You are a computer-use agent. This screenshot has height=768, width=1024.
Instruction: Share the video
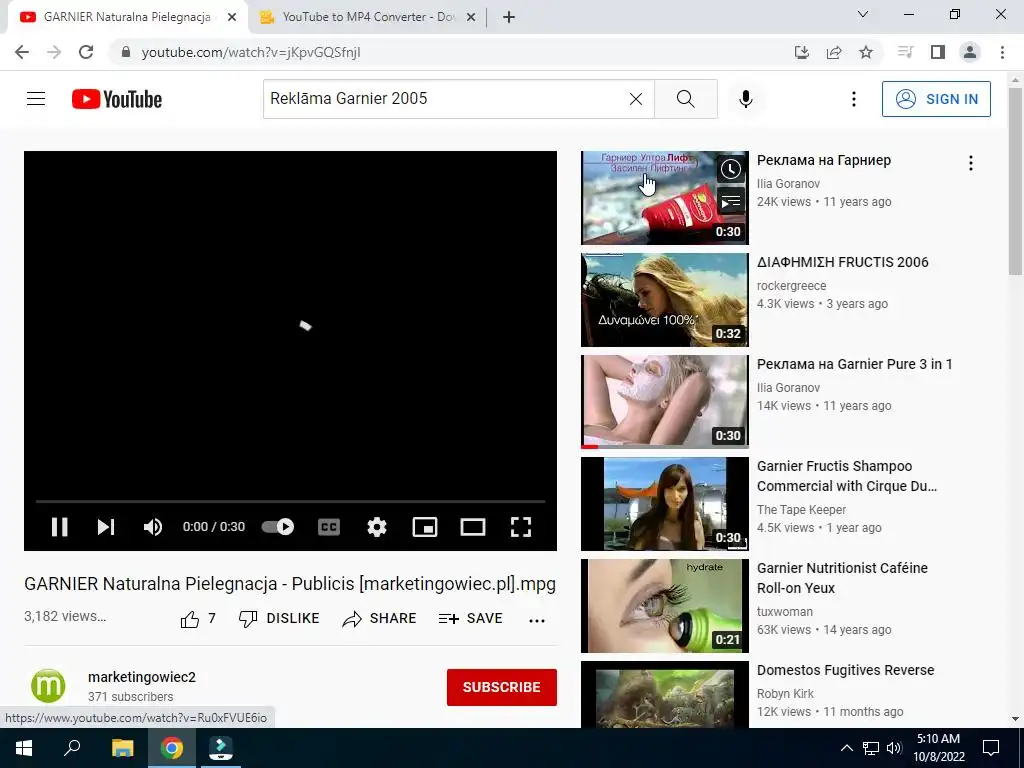379,618
